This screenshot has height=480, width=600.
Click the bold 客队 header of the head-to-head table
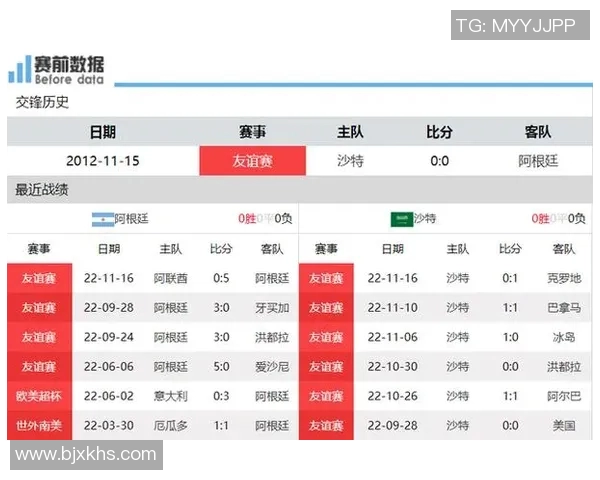coord(538,132)
